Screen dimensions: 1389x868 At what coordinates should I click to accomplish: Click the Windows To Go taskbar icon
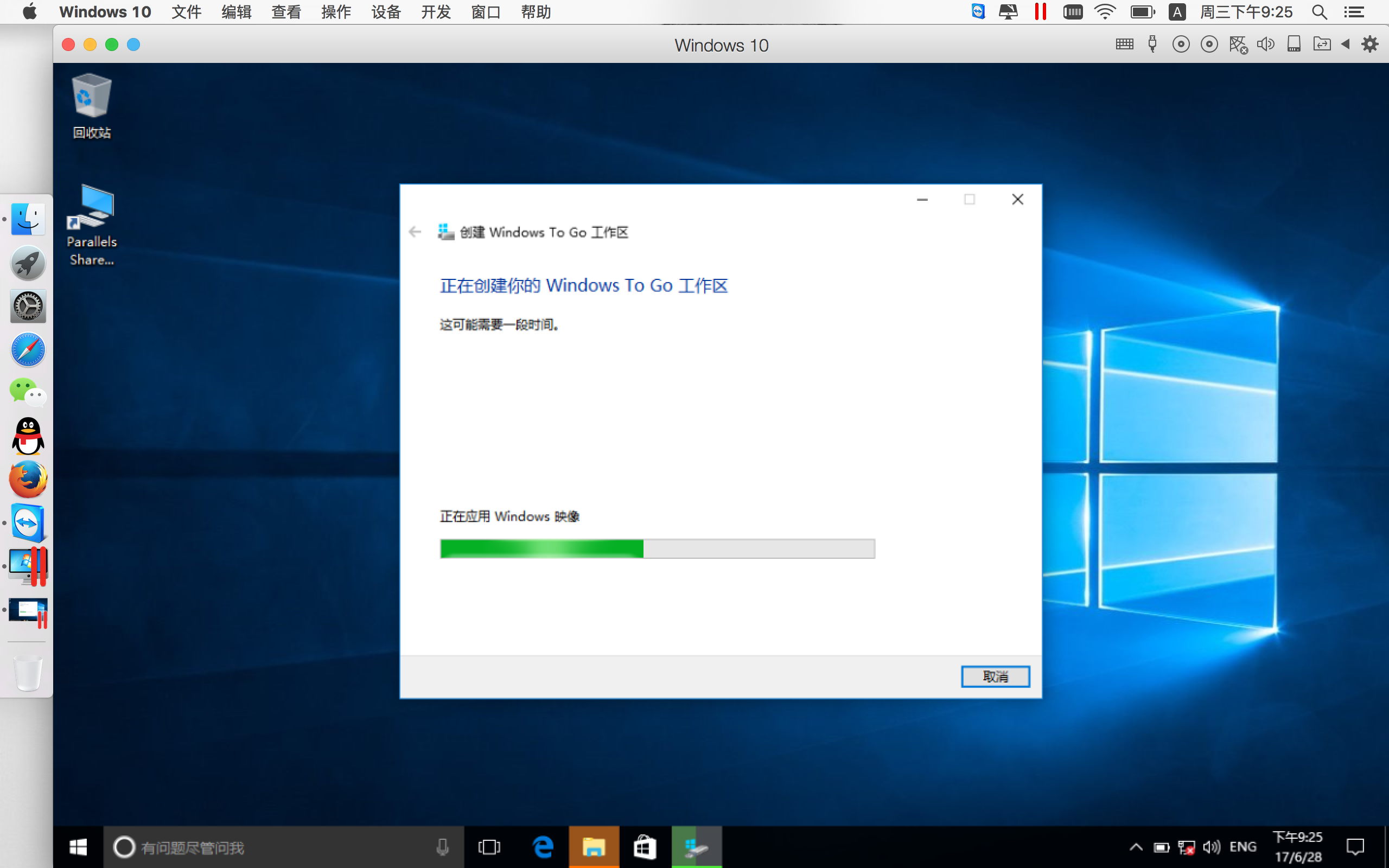(x=697, y=847)
